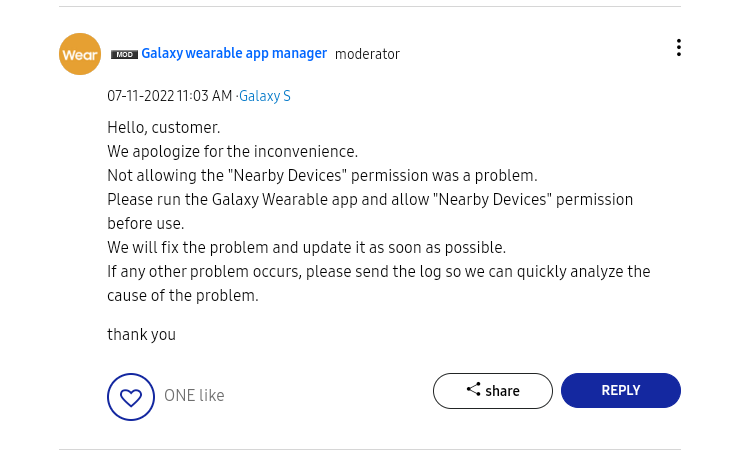Screen dimensions: 736x455
Task: Click the MOD badge beside author name
Action: coord(124,54)
